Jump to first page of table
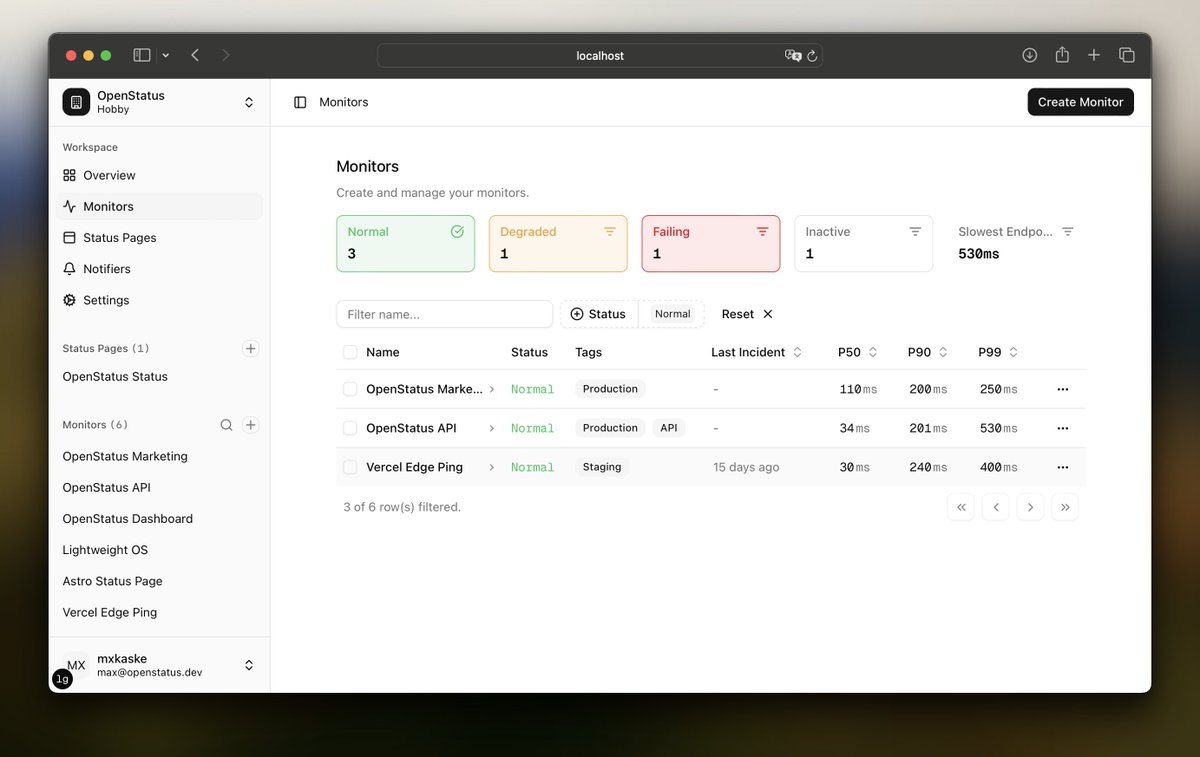 tap(961, 507)
